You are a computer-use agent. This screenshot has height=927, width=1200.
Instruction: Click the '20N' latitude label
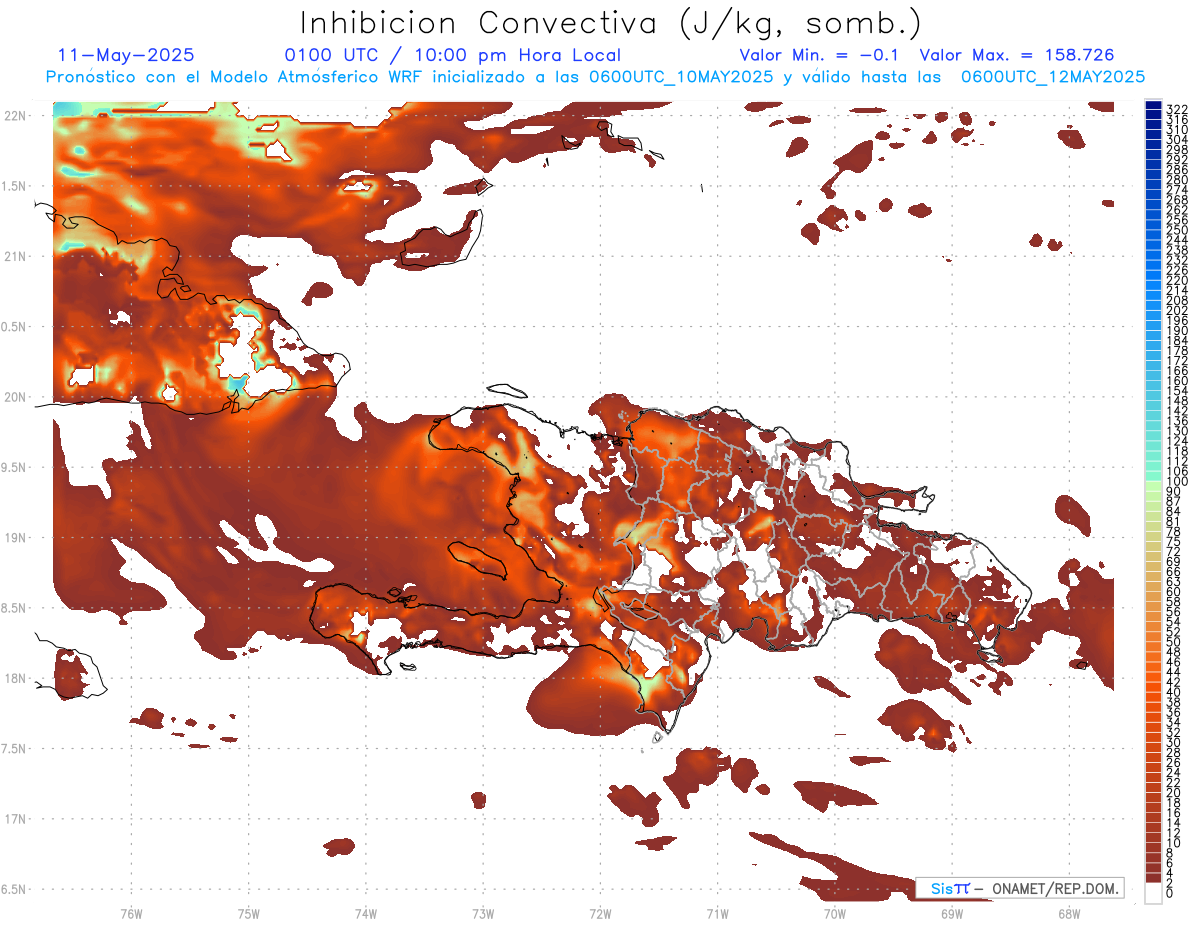point(17,397)
